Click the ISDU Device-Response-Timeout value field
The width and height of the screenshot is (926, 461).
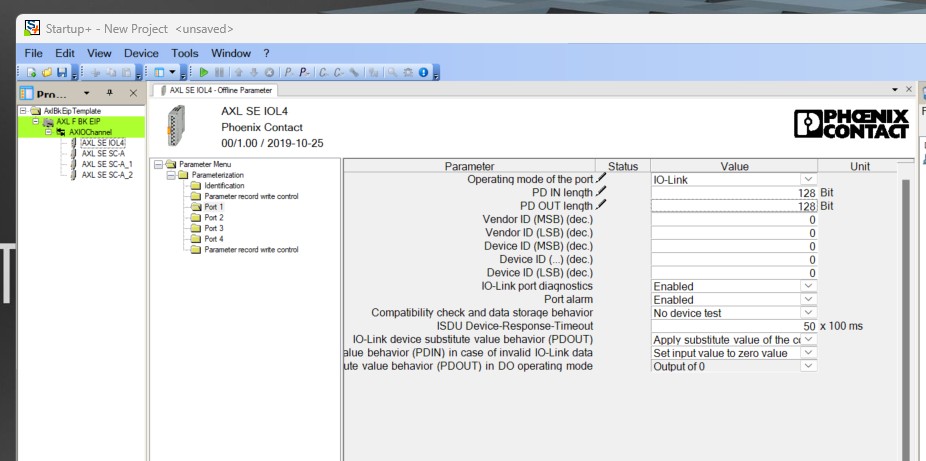tap(734, 326)
